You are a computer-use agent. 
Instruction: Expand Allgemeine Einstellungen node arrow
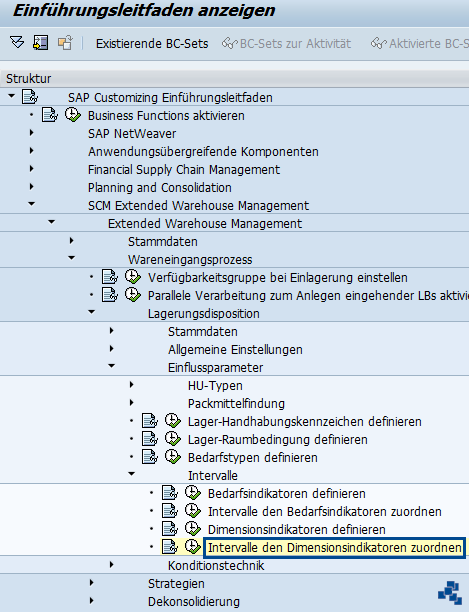point(112,349)
